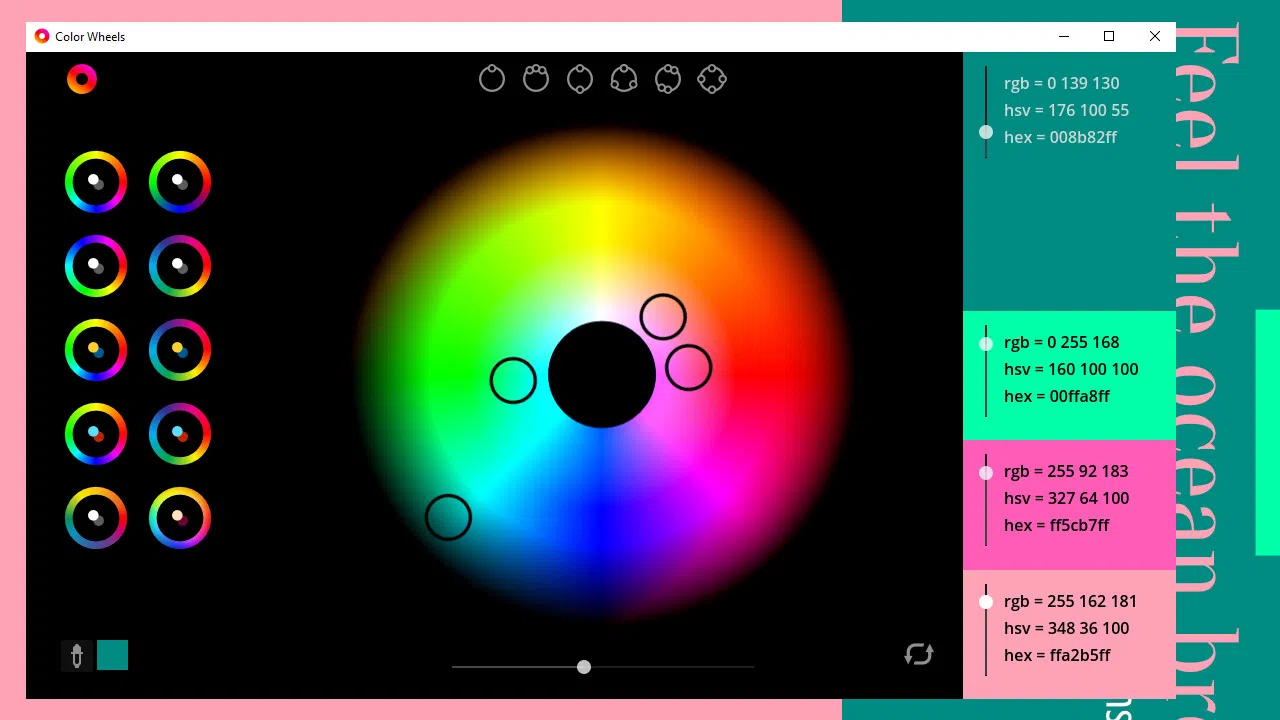Click the hot pink handle right of center
1280x720 pixels.
(x=688, y=367)
